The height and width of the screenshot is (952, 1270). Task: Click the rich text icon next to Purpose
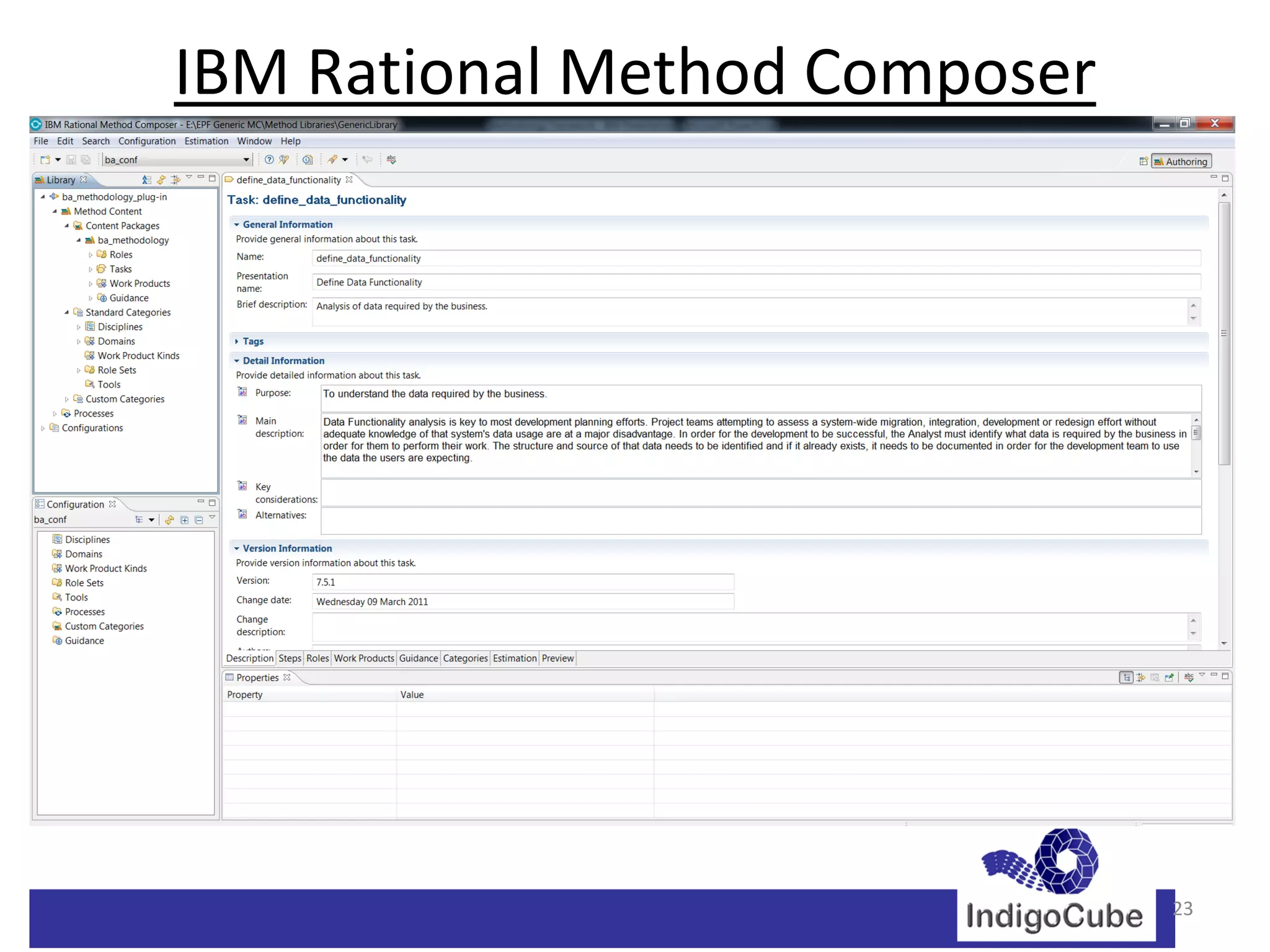click(x=242, y=392)
